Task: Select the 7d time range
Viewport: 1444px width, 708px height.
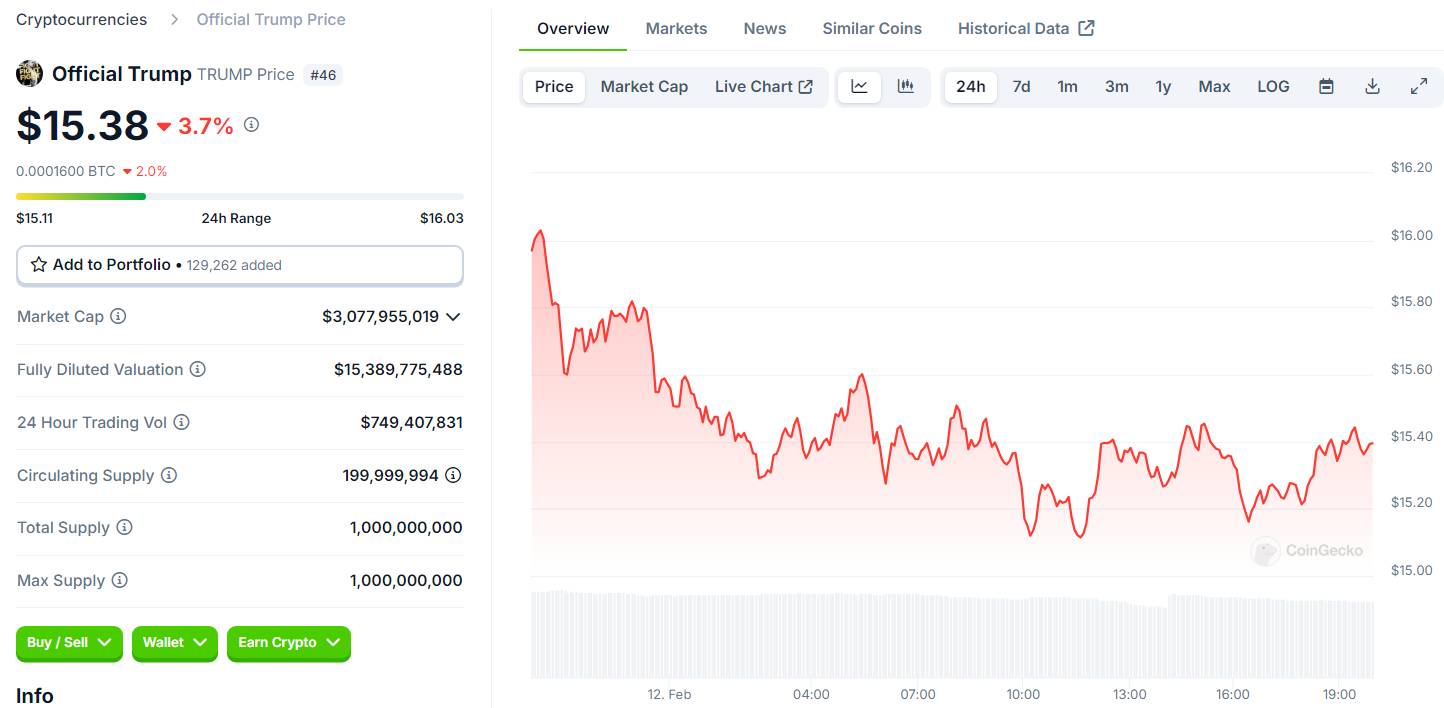Action: point(1021,87)
